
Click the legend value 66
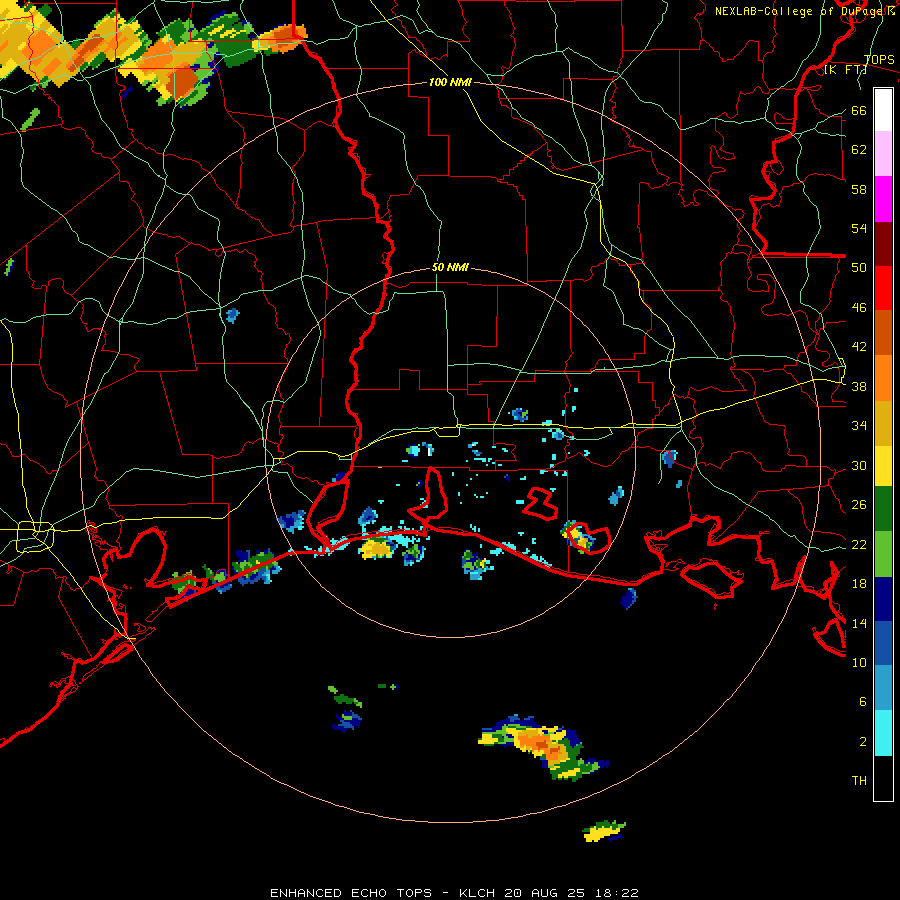[859, 110]
